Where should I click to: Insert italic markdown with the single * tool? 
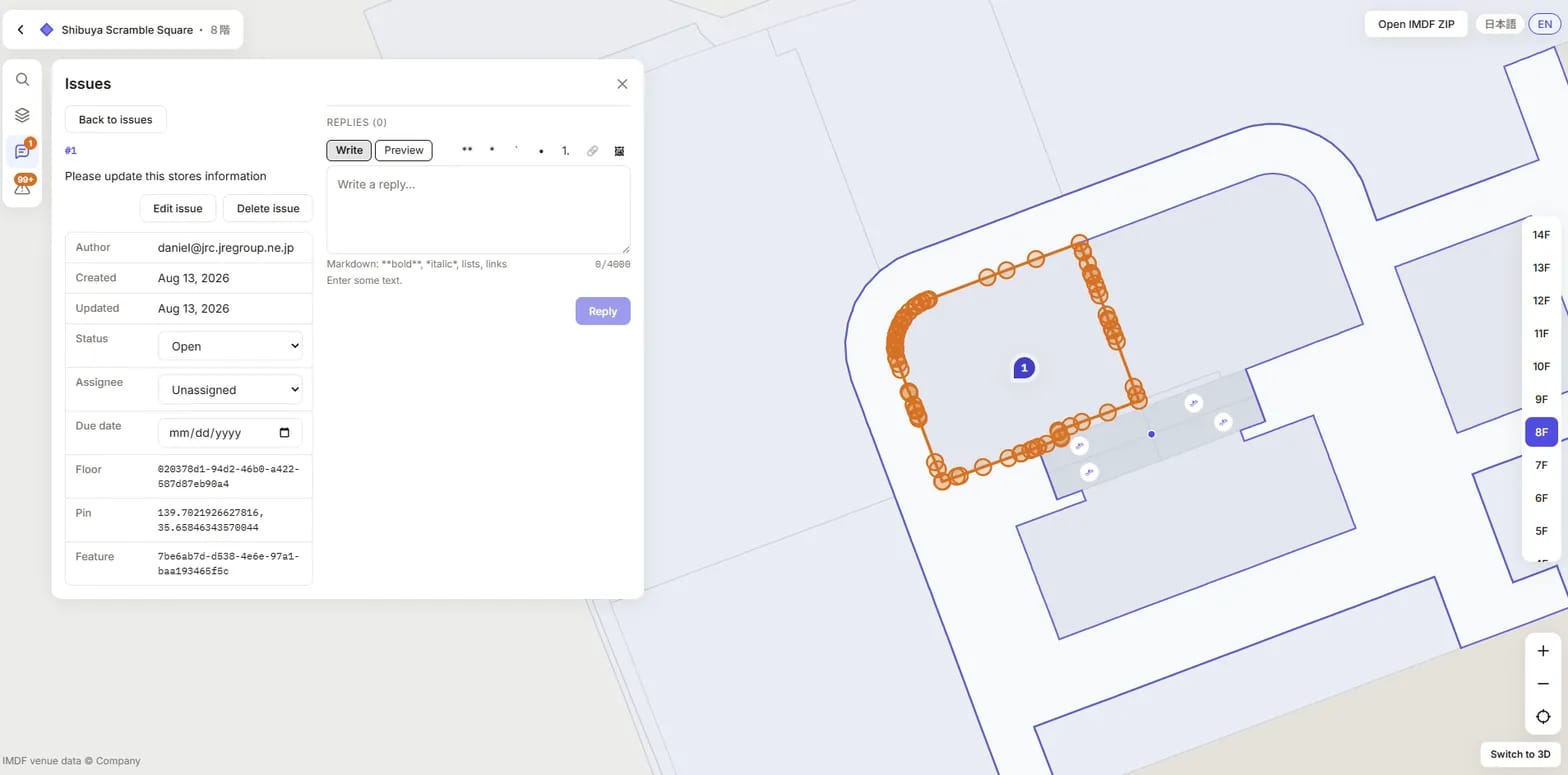click(x=492, y=150)
